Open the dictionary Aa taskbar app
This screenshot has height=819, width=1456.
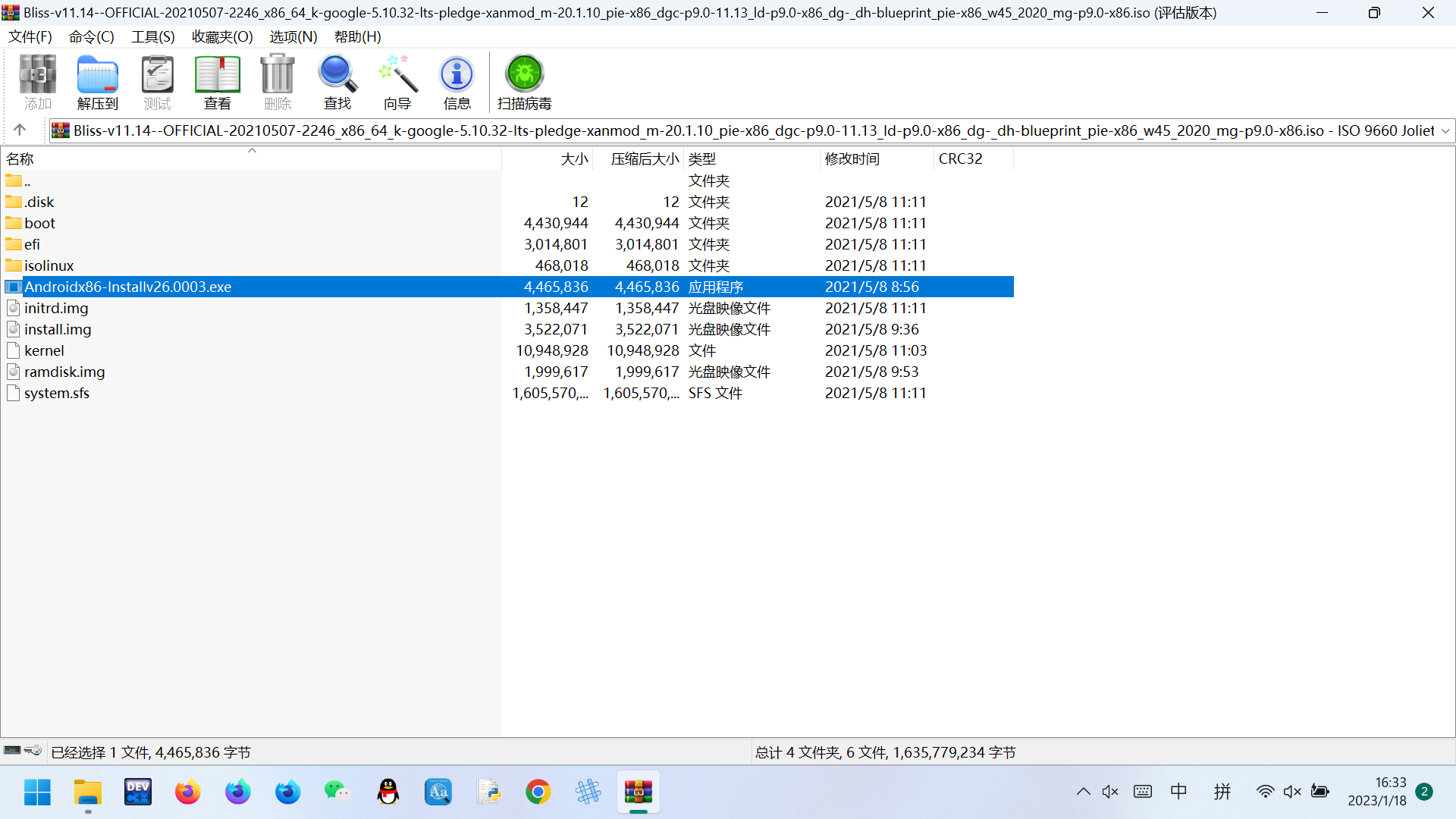point(438,792)
